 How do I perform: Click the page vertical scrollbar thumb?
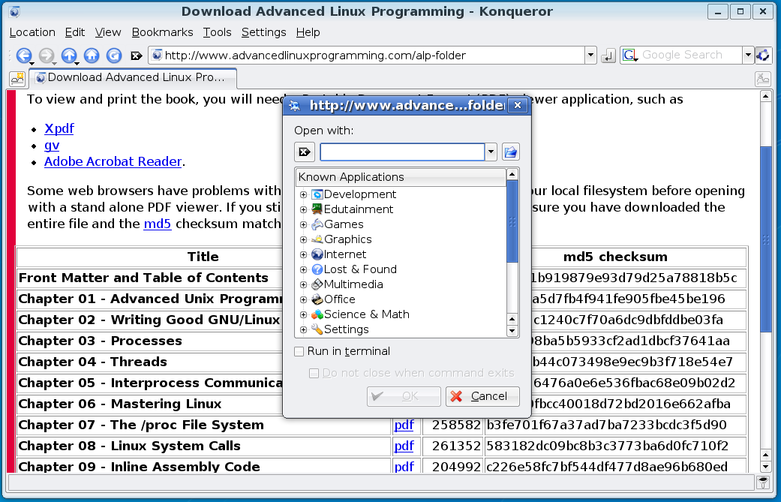point(766,239)
